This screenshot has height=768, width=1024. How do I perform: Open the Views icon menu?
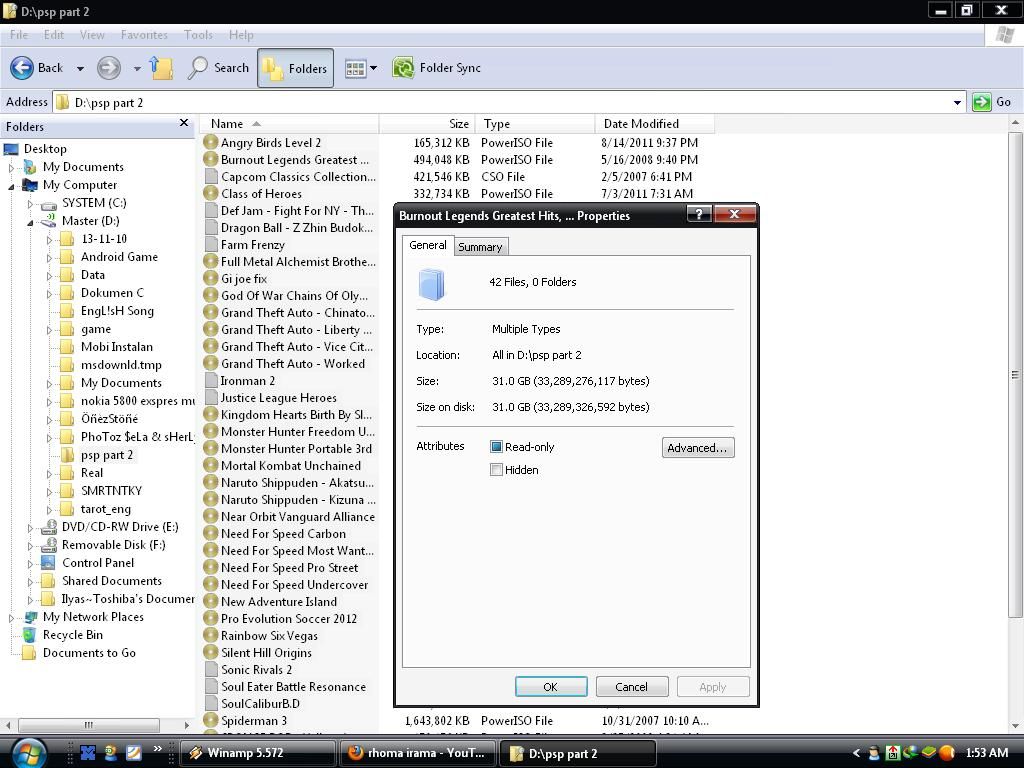coord(355,68)
